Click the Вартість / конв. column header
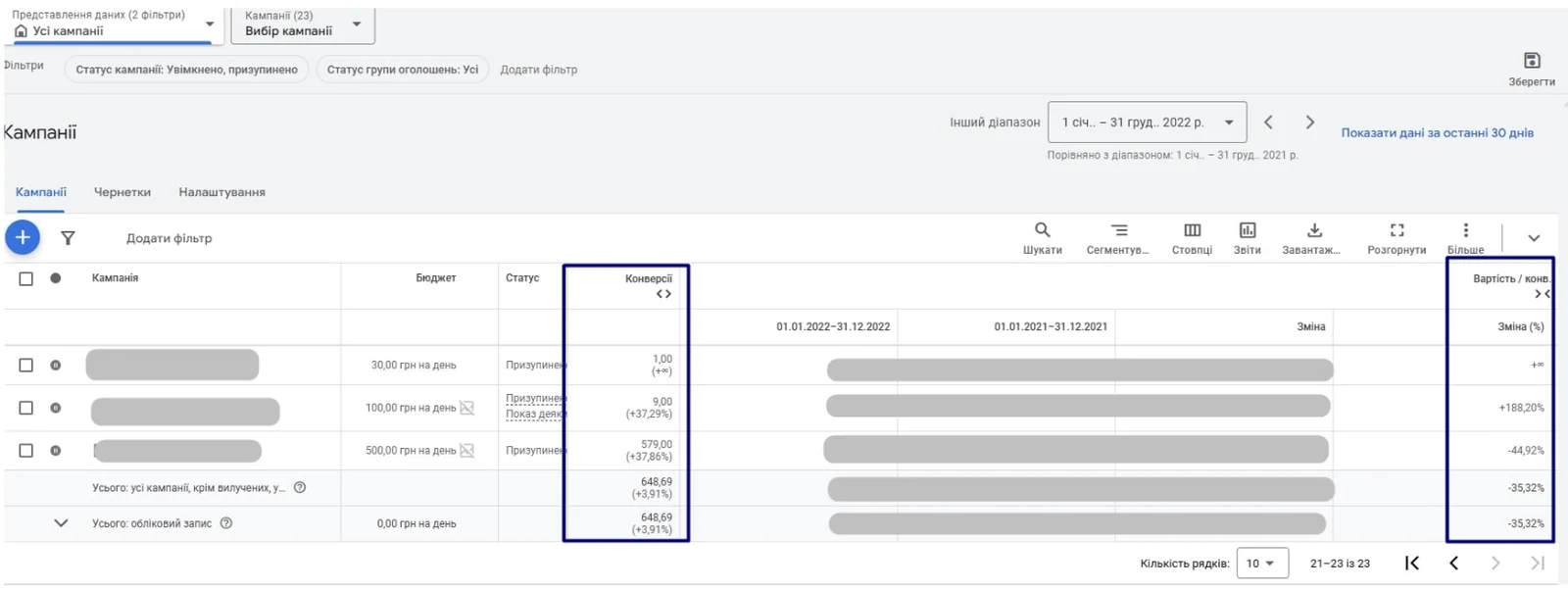The height and width of the screenshot is (589, 1568). 1511,279
